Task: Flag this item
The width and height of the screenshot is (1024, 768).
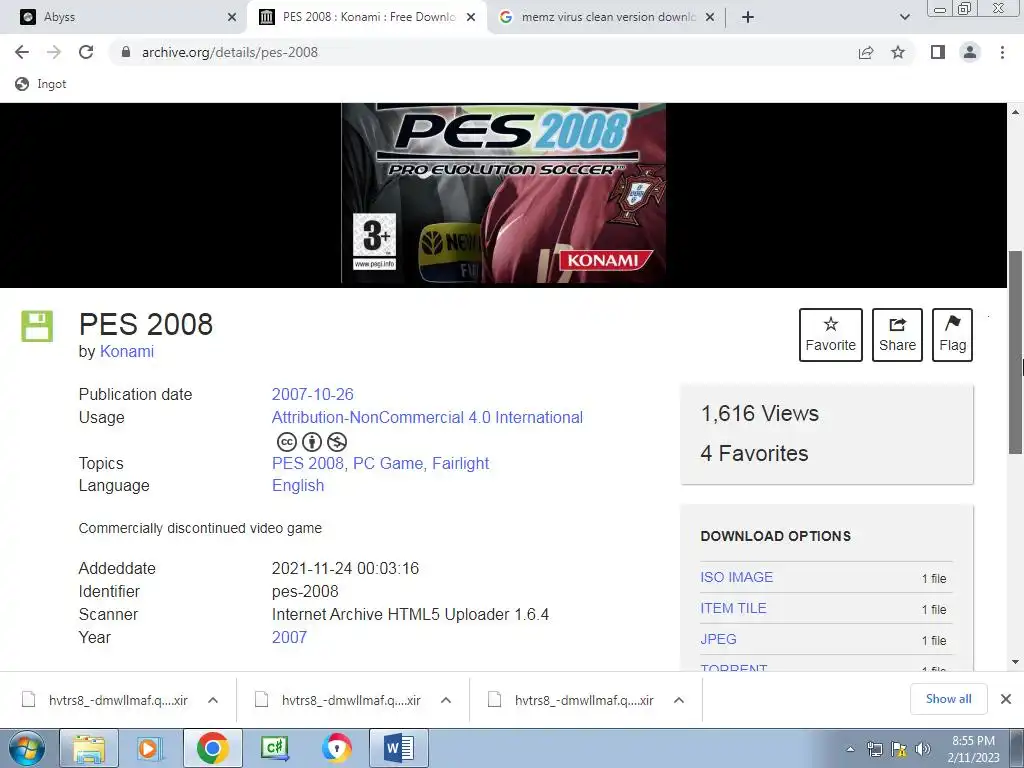Action: tap(952, 334)
